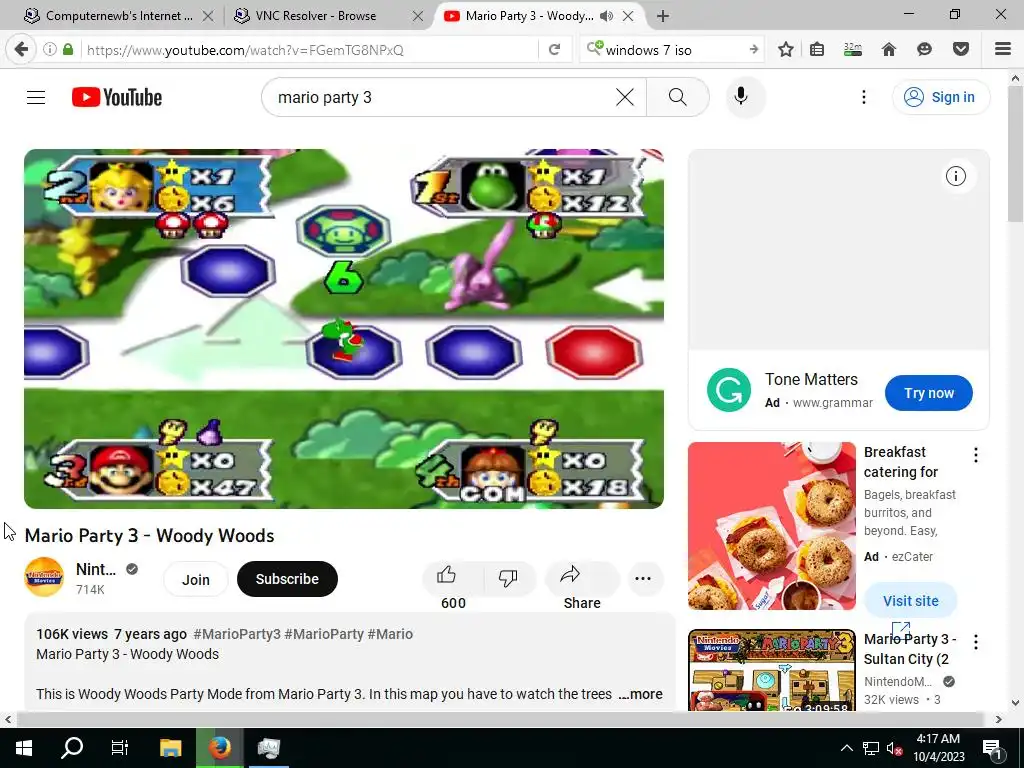Save page to Pocket icon

tap(961, 50)
